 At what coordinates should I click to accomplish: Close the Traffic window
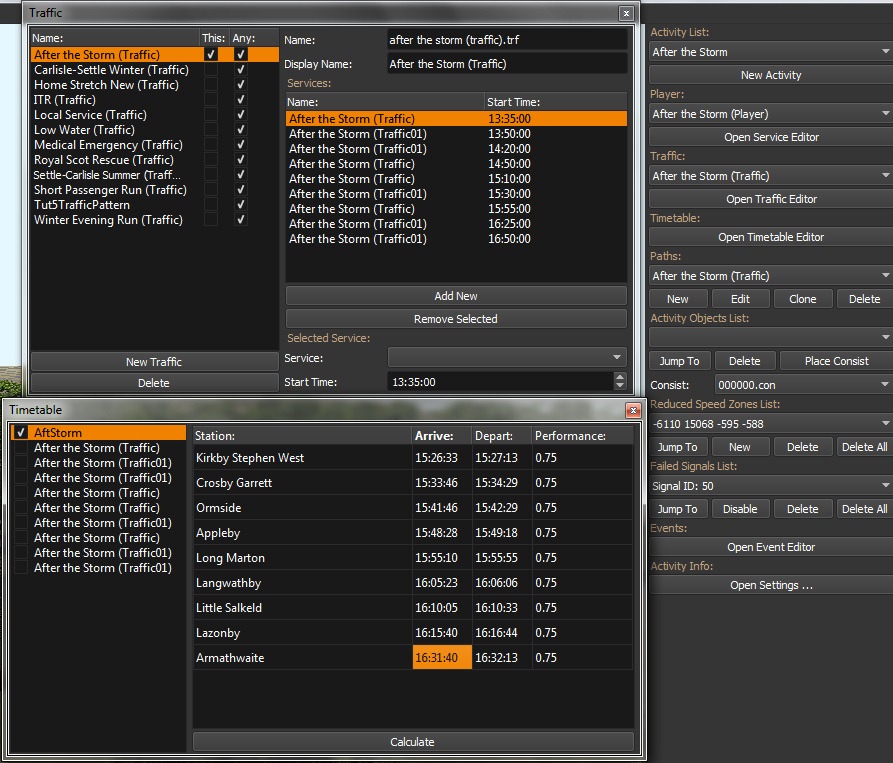[x=626, y=13]
